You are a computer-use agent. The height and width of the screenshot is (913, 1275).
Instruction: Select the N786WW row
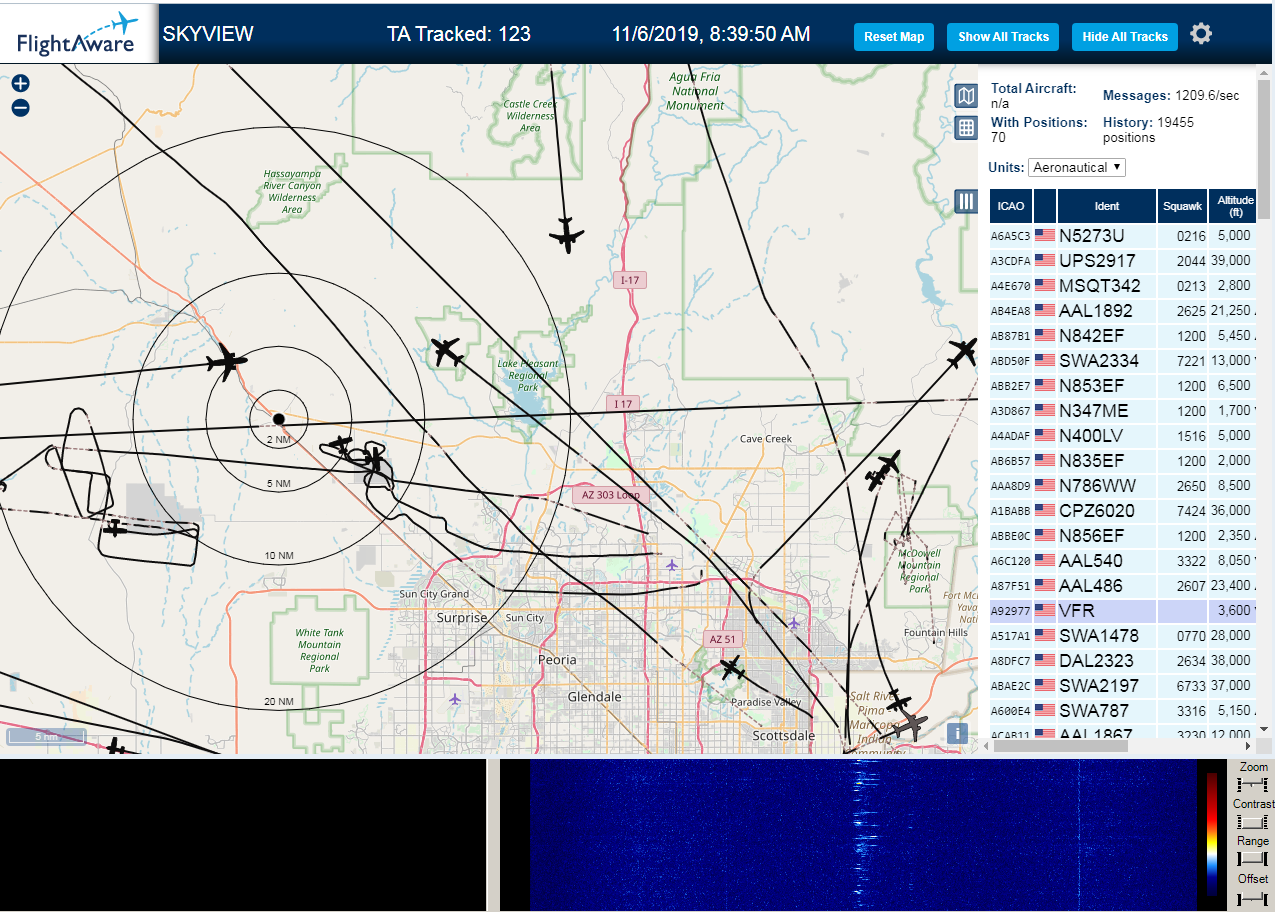coord(1122,485)
